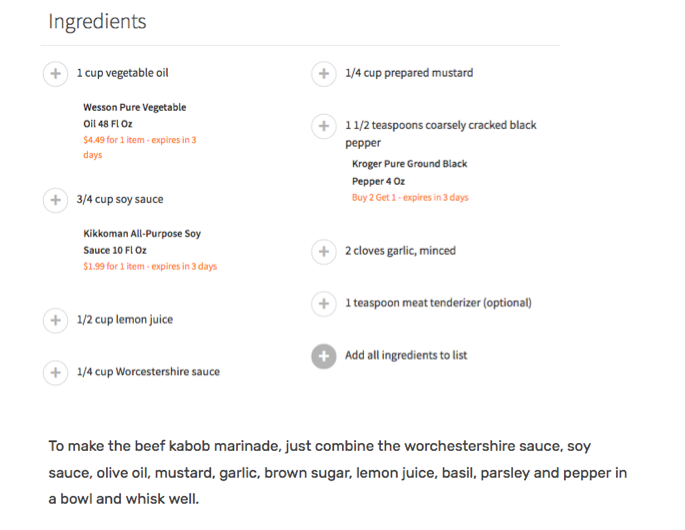Click plus icon next to soy sauce

55,200
